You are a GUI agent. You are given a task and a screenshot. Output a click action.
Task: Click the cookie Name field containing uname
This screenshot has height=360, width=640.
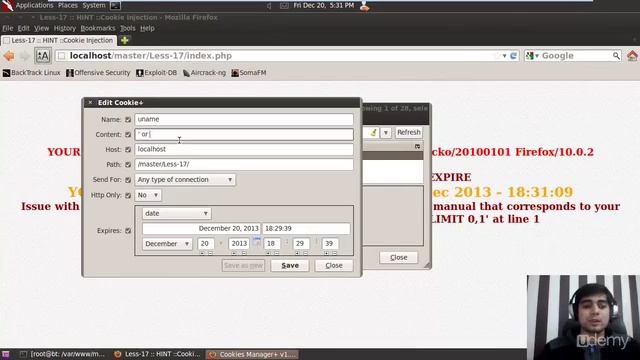[244, 120]
